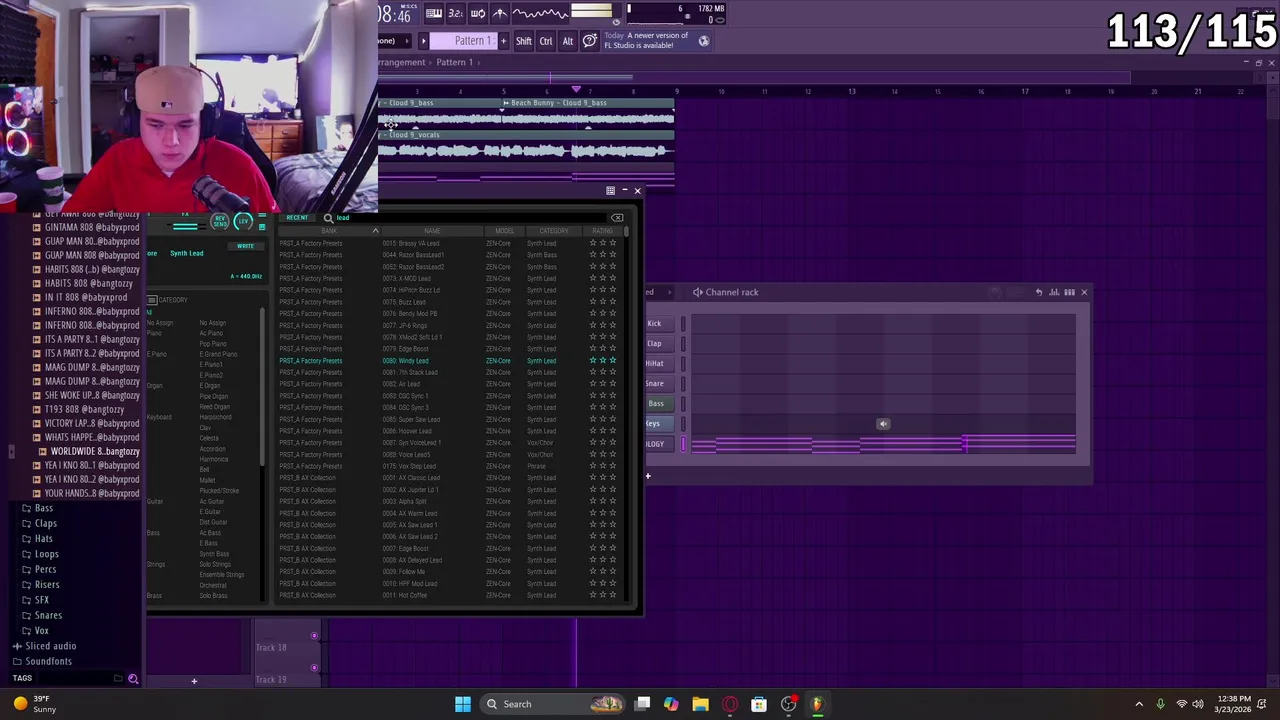The width and height of the screenshot is (1280, 720).
Task: Open the help chat bubble icon
Action: [590, 41]
